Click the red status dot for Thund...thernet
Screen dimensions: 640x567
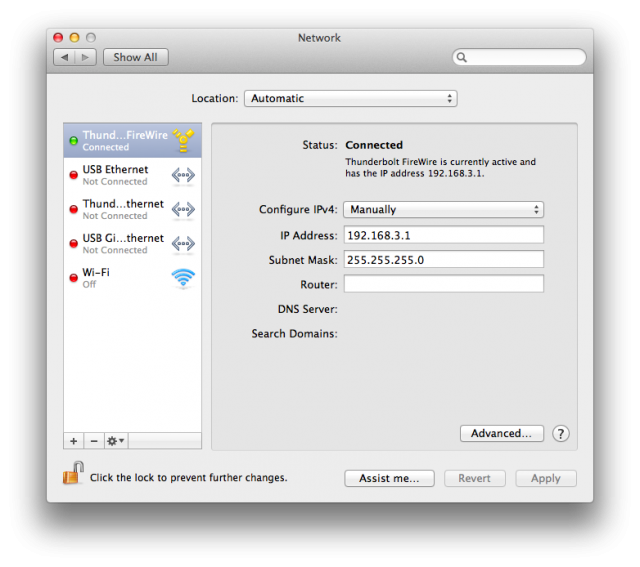73,209
